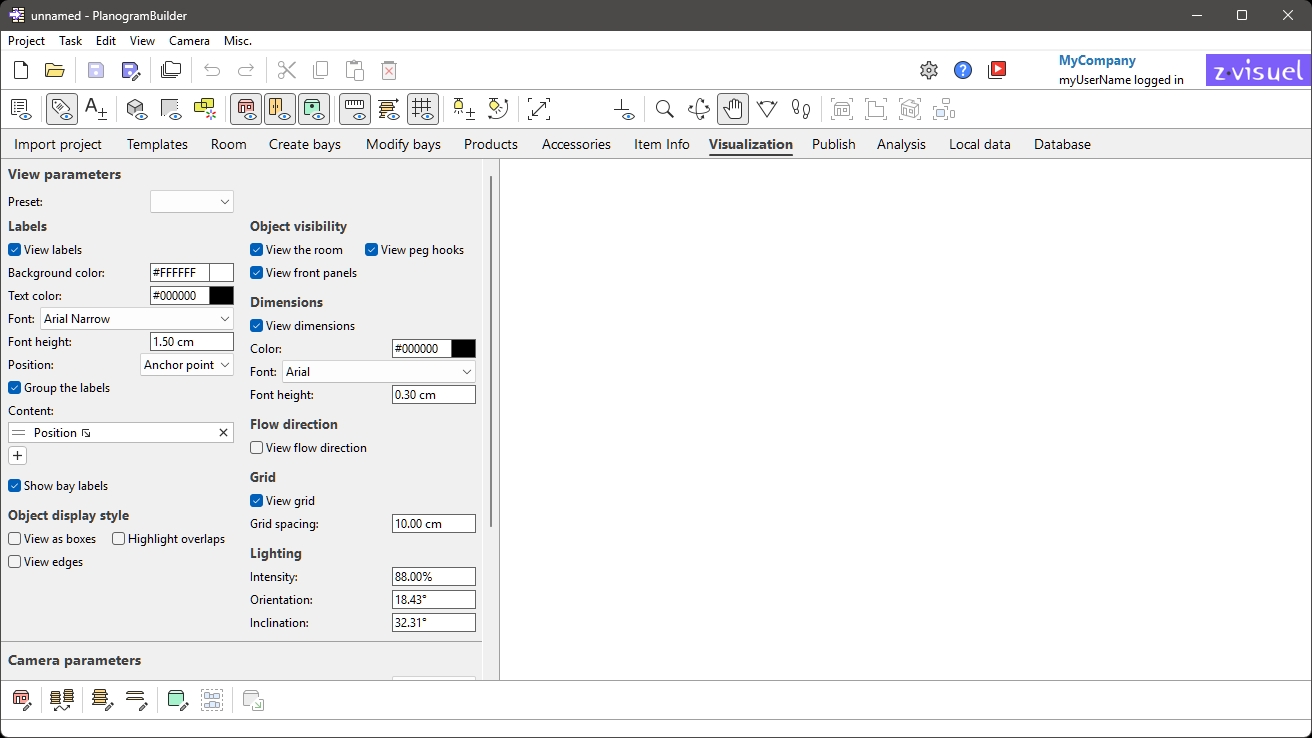Switch to the Products tab
The image size is (1312, 738).
[490, 144]
